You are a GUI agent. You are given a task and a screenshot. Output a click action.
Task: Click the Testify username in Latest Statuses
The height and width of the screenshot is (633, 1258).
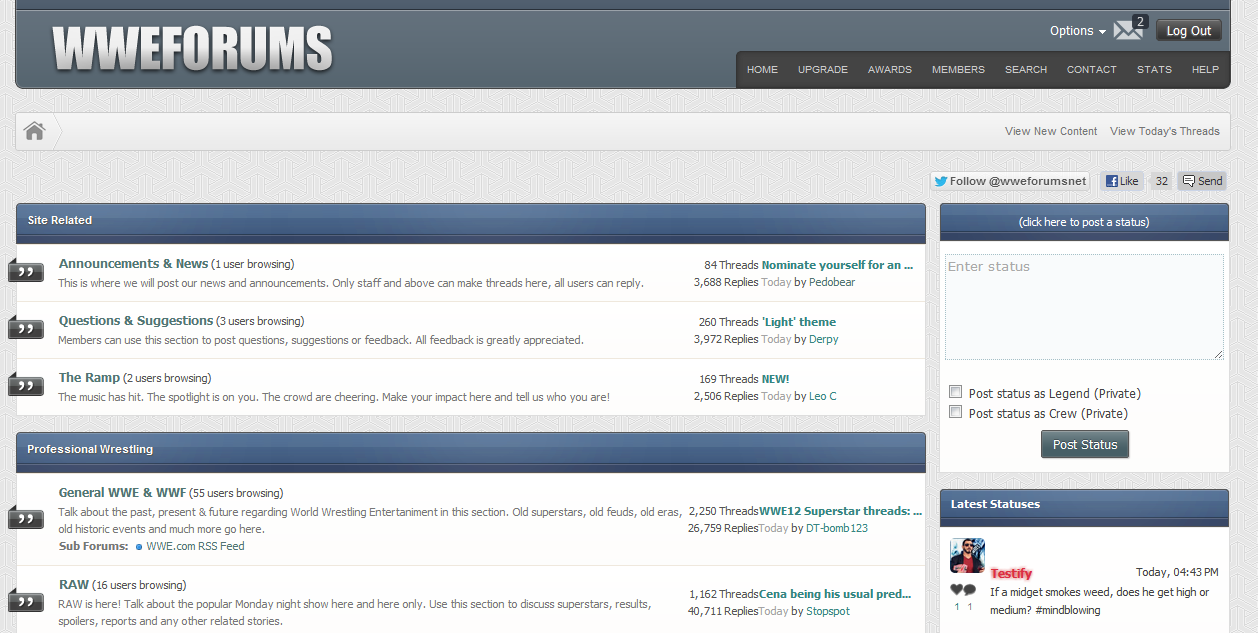(x=1011, y=574)
